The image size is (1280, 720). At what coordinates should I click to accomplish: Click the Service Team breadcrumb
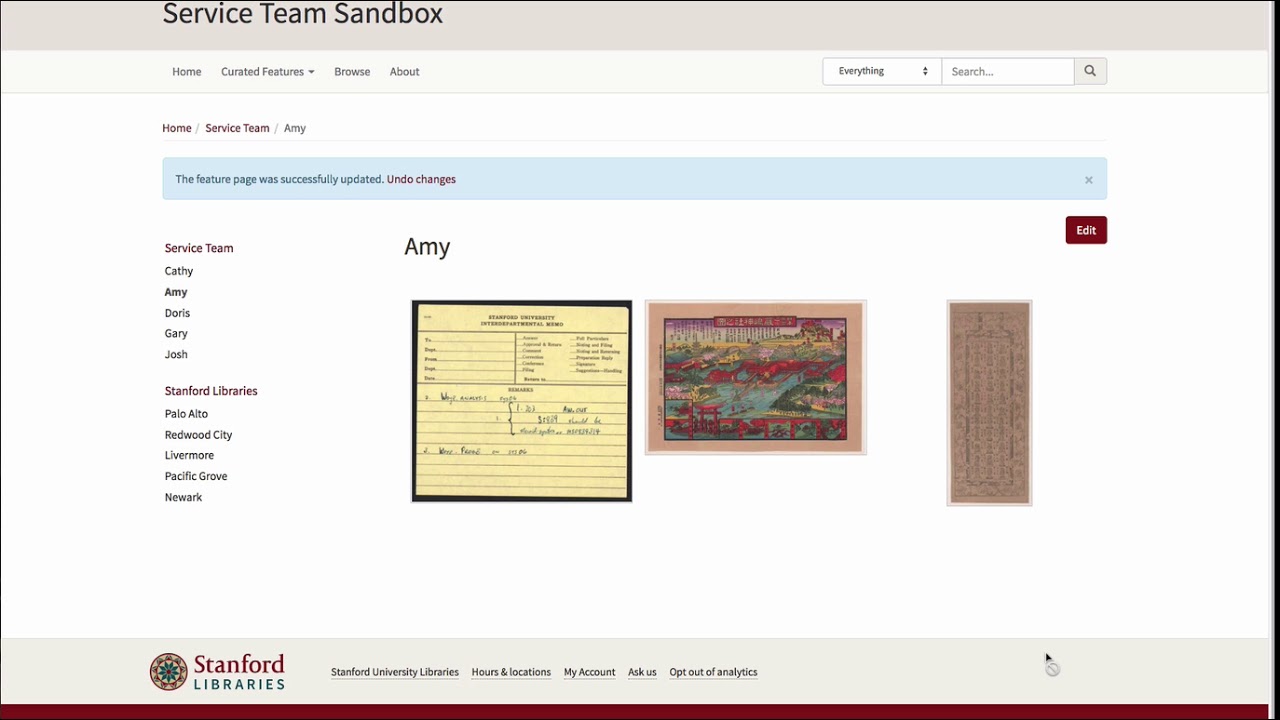237,128
